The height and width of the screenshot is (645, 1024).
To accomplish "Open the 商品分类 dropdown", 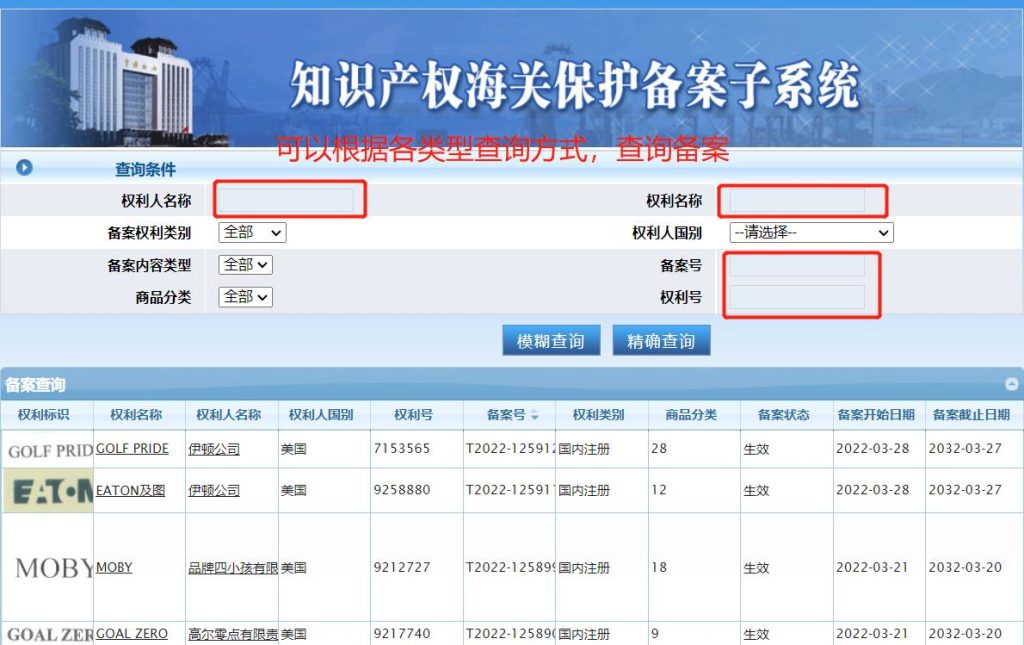I will tap(245, 297).
